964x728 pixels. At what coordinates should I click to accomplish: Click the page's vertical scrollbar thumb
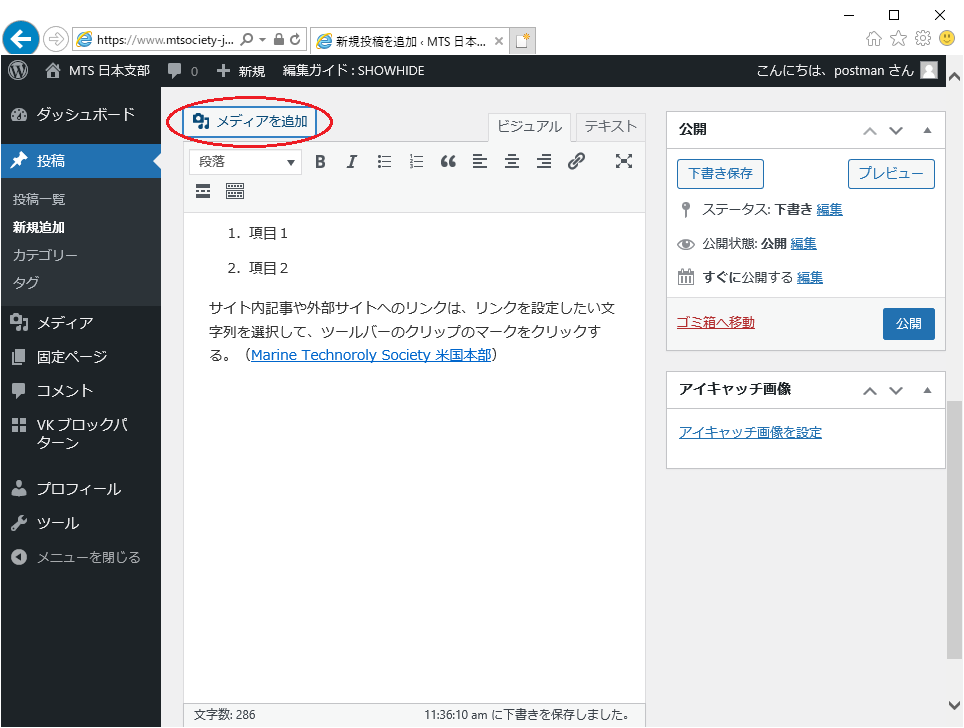point(954,530)
